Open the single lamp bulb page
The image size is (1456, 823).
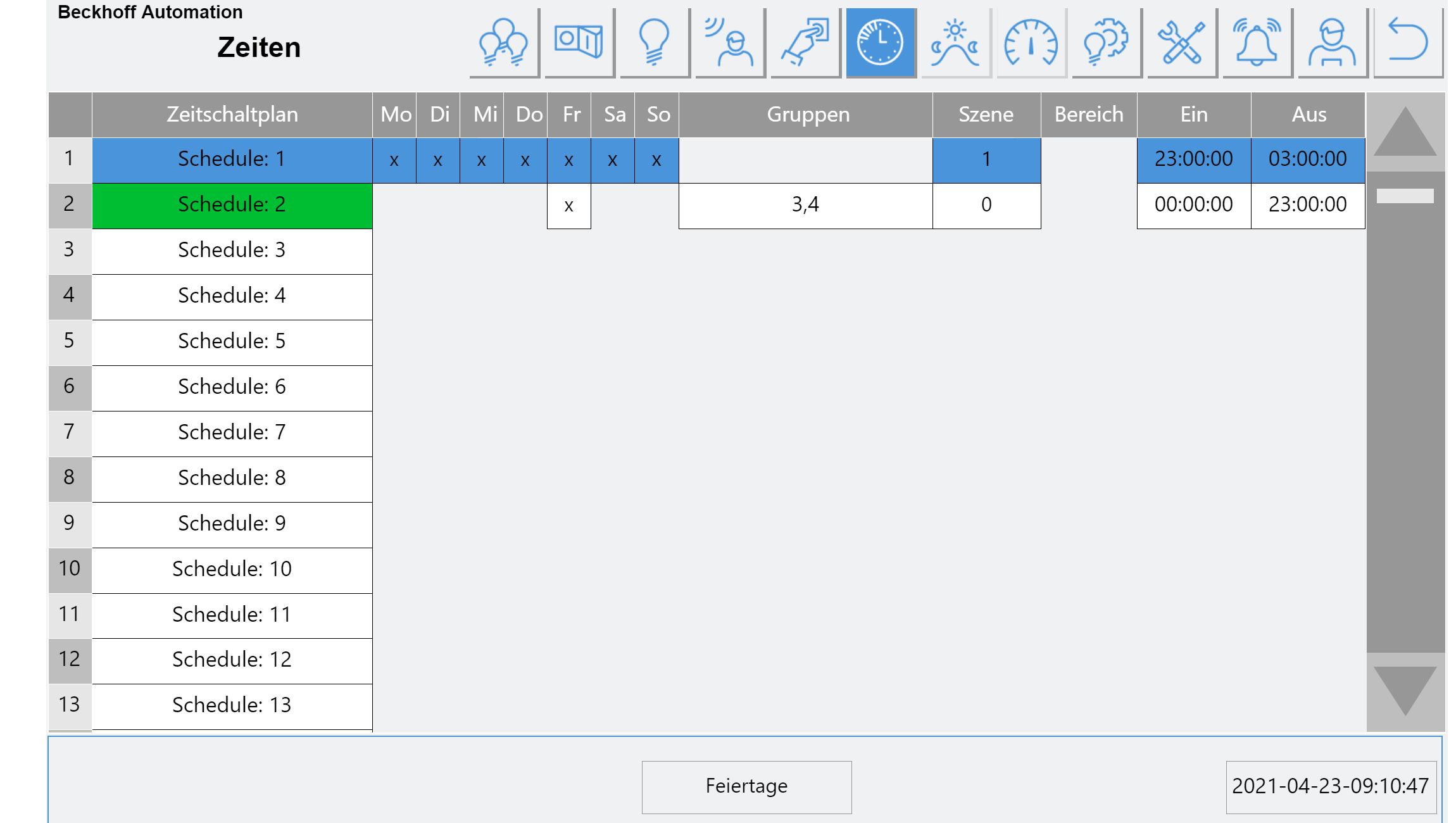click(655, 42)
